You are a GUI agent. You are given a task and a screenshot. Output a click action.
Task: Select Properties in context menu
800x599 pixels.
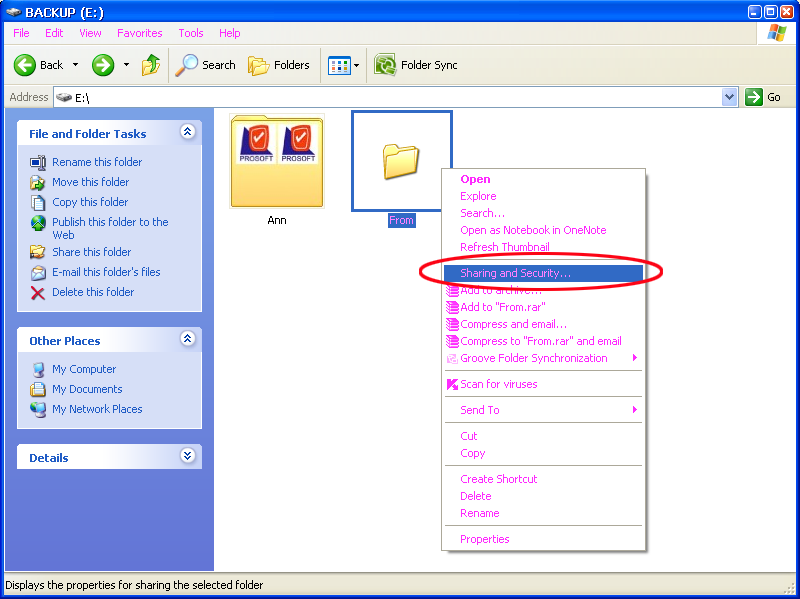tap(484, 539)
